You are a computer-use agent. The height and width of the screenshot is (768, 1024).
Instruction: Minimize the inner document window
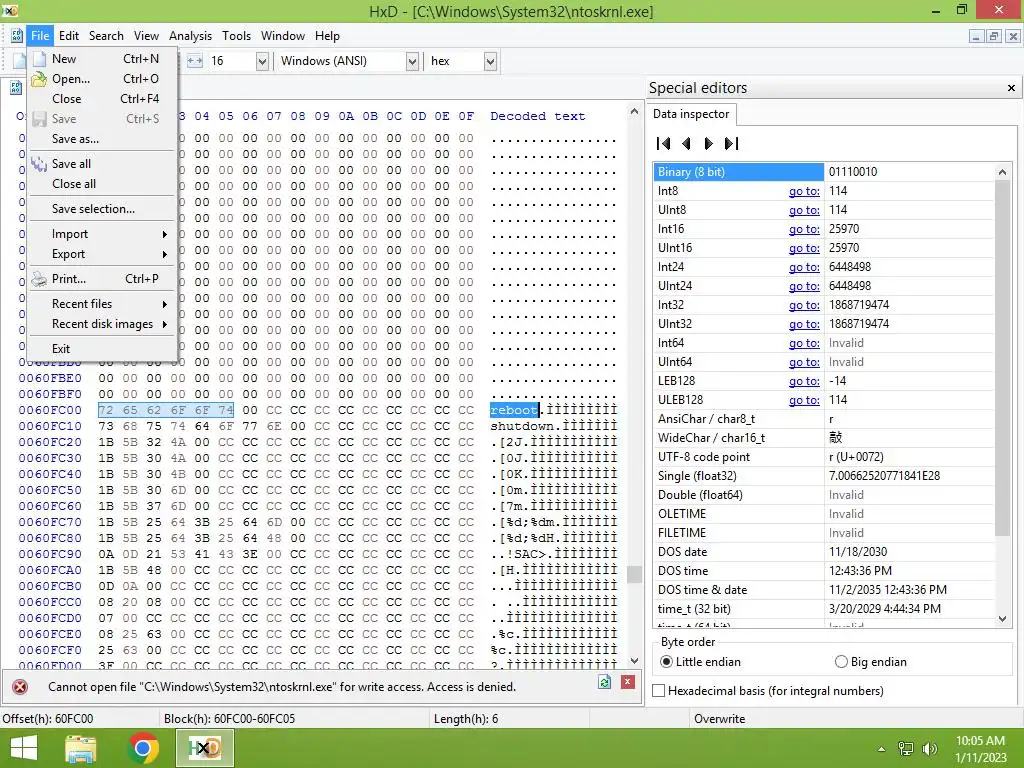pyautogui.click(x=976, y=37)
